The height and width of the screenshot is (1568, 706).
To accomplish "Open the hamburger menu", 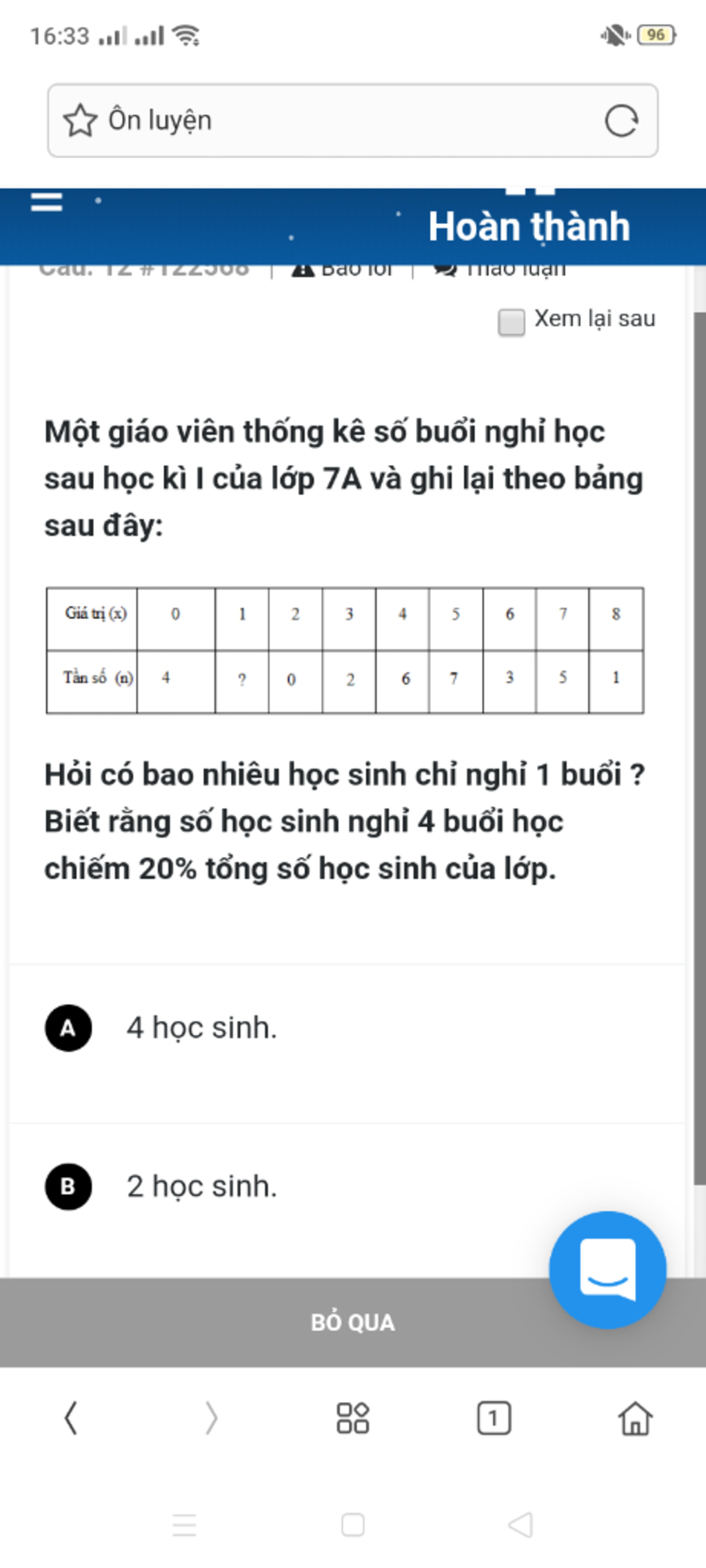I will tap(47, 202).
